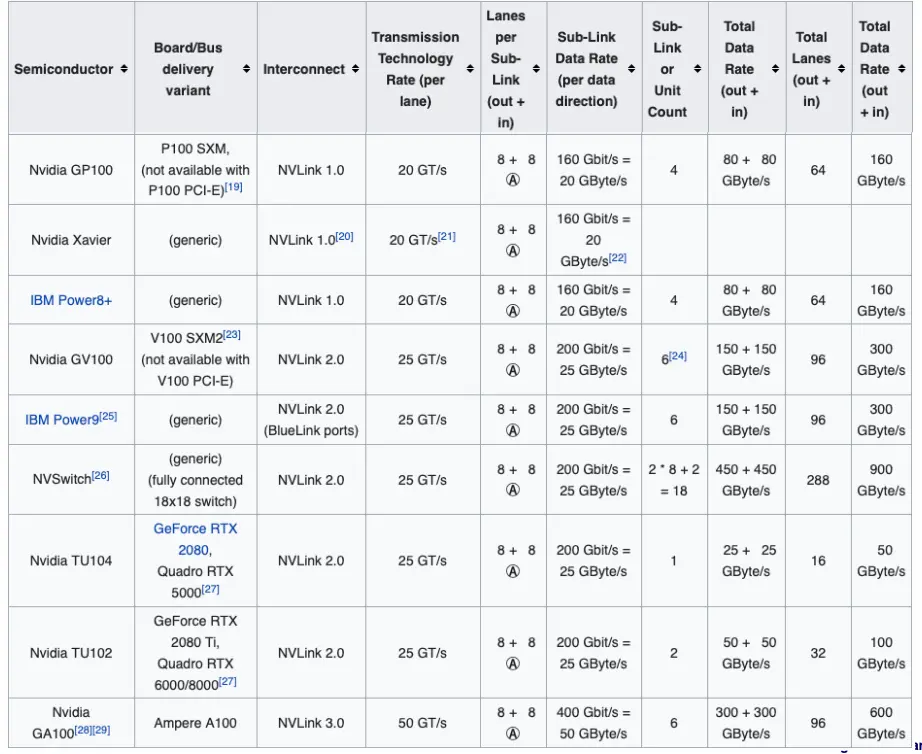This screenshot has width=922, height=754.
Task: Jump to footnote 21 after 20 GT/s
Action: [x=446, y=236]
